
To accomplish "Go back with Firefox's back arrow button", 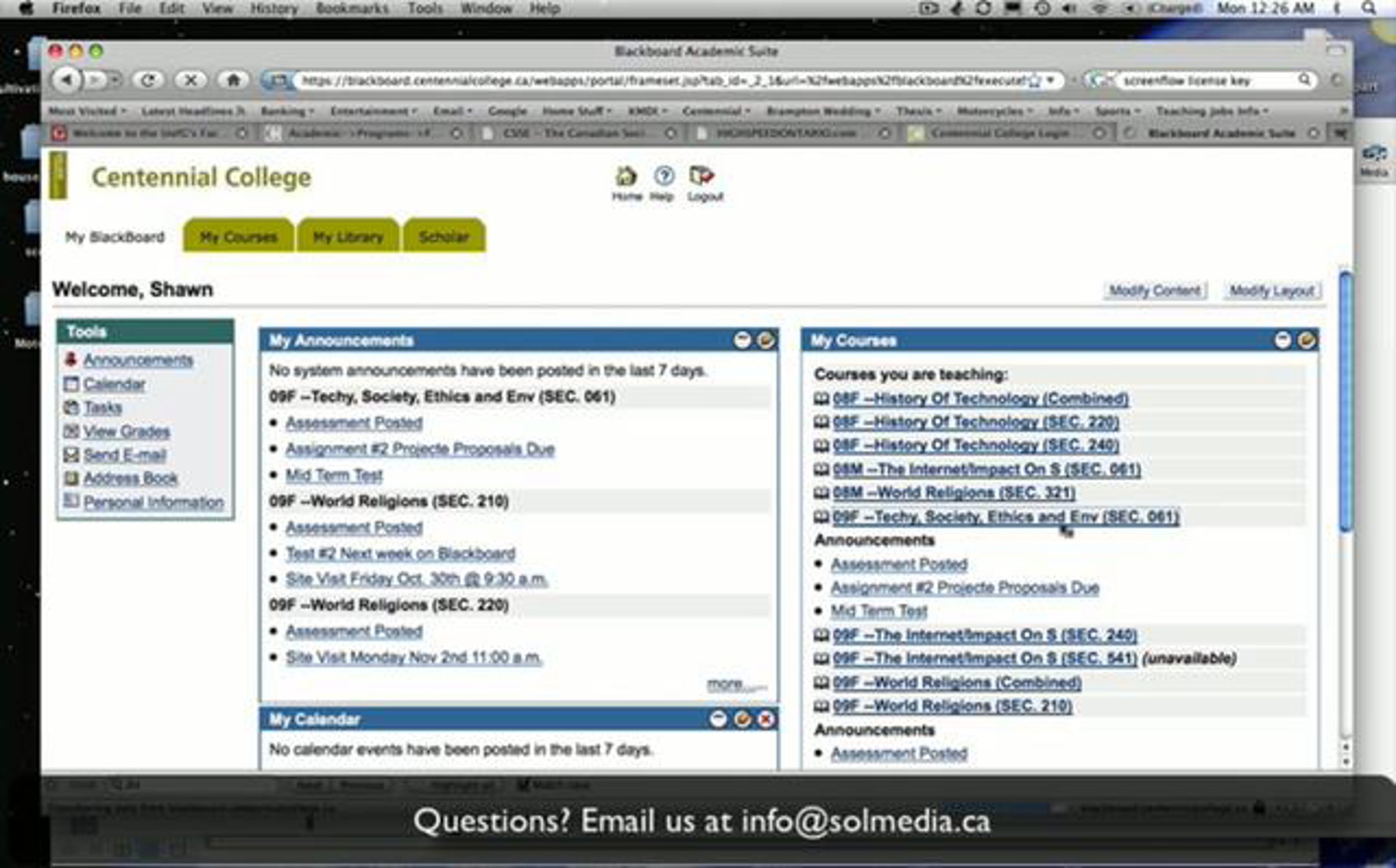I will coord(67,80).
